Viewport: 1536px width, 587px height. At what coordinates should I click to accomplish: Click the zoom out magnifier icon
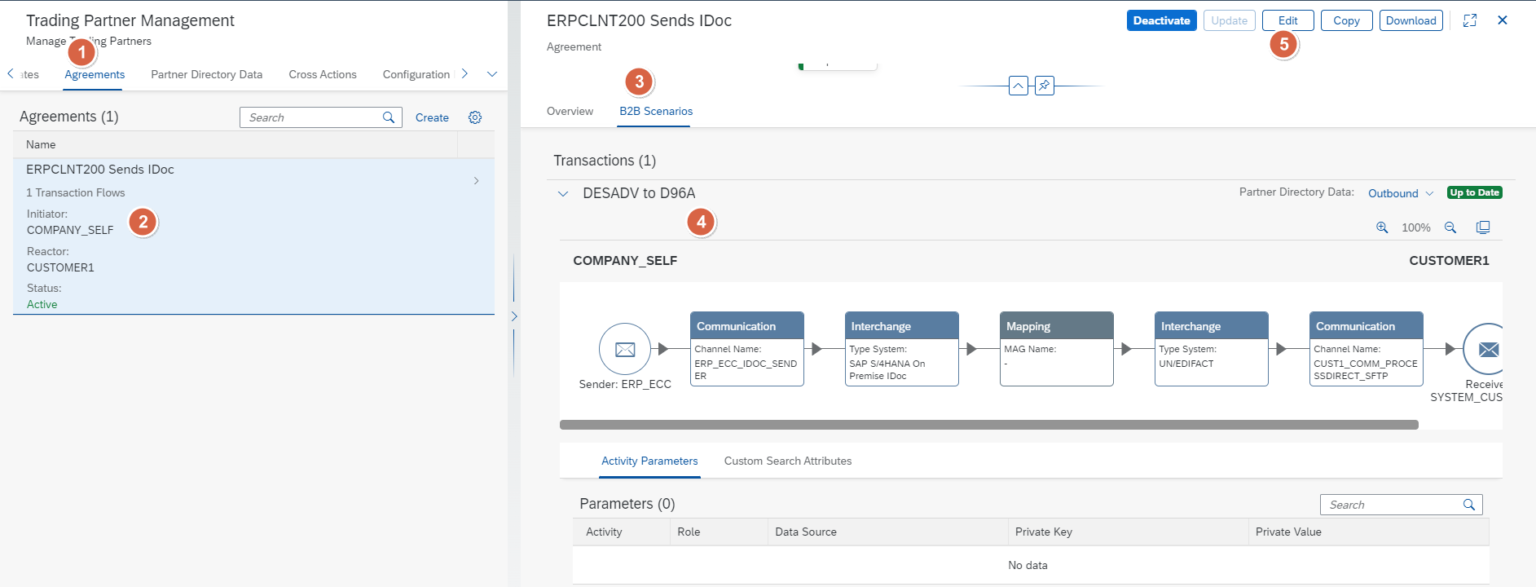pos(1450,227)
